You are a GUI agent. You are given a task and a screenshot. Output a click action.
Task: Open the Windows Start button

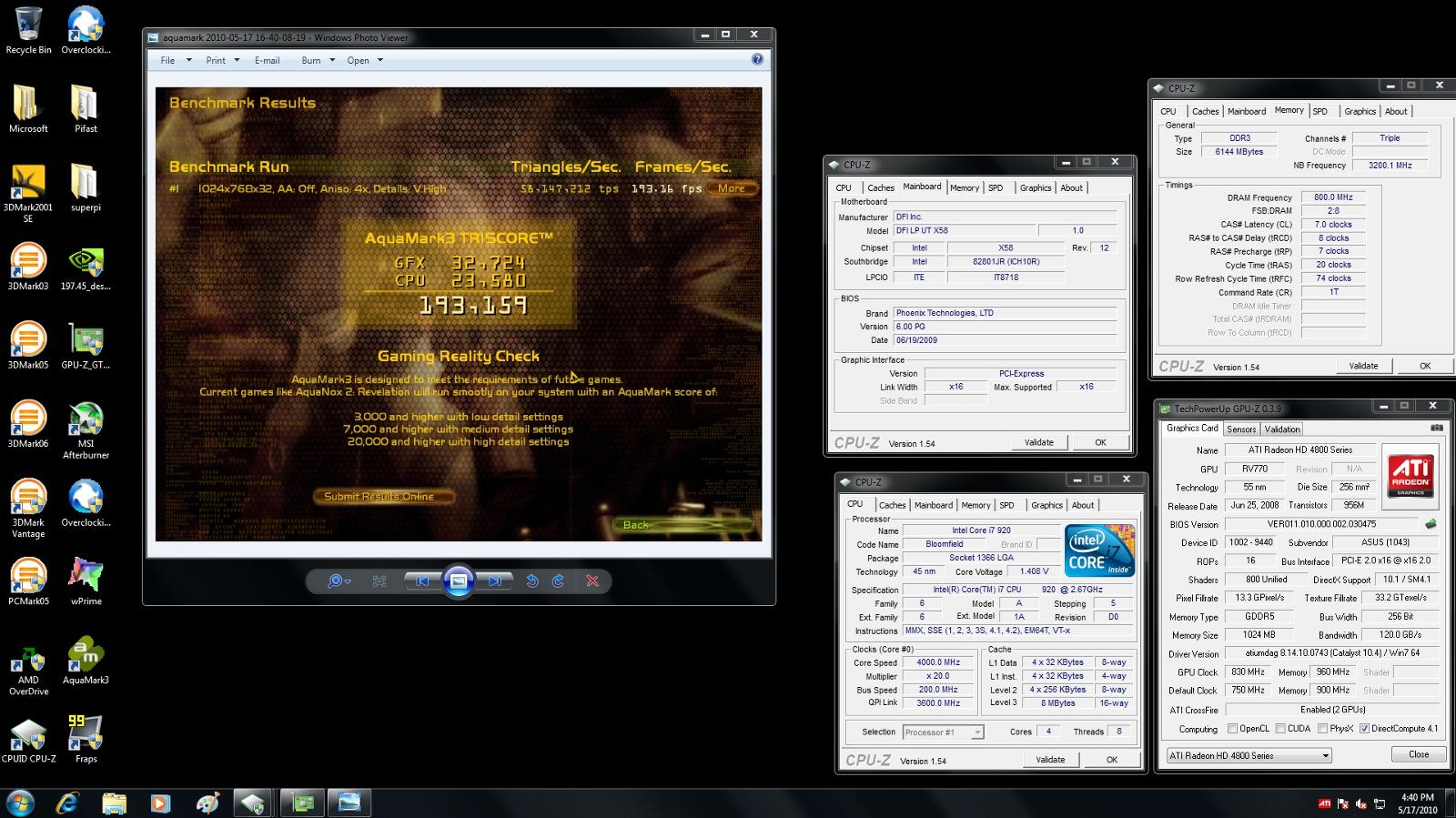(x=20, y=803)
